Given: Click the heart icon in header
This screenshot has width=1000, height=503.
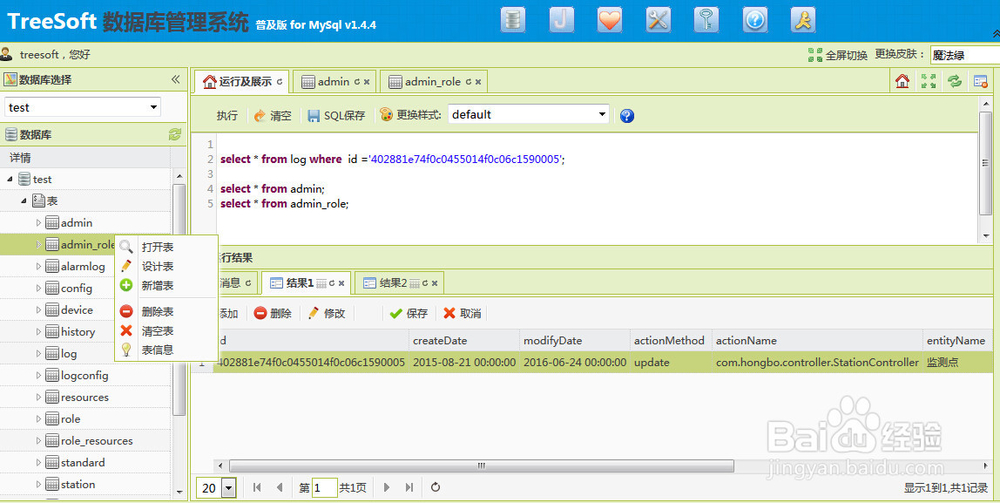Looking at the screenshot, I should click(x=610, y=20).
